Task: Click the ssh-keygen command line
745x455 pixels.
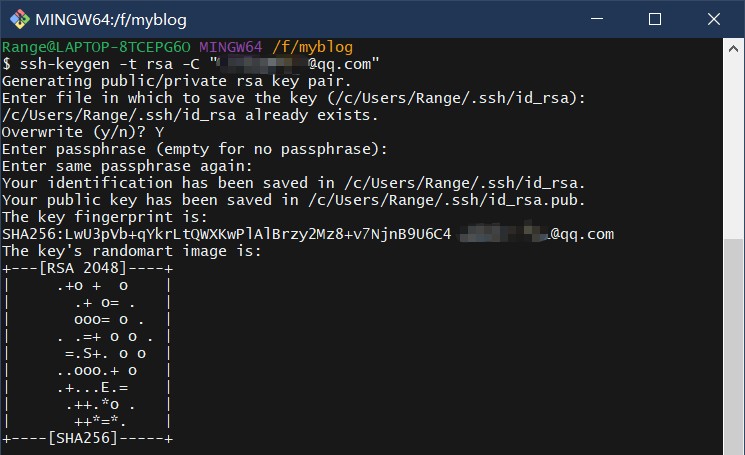Action: (191, 64)
